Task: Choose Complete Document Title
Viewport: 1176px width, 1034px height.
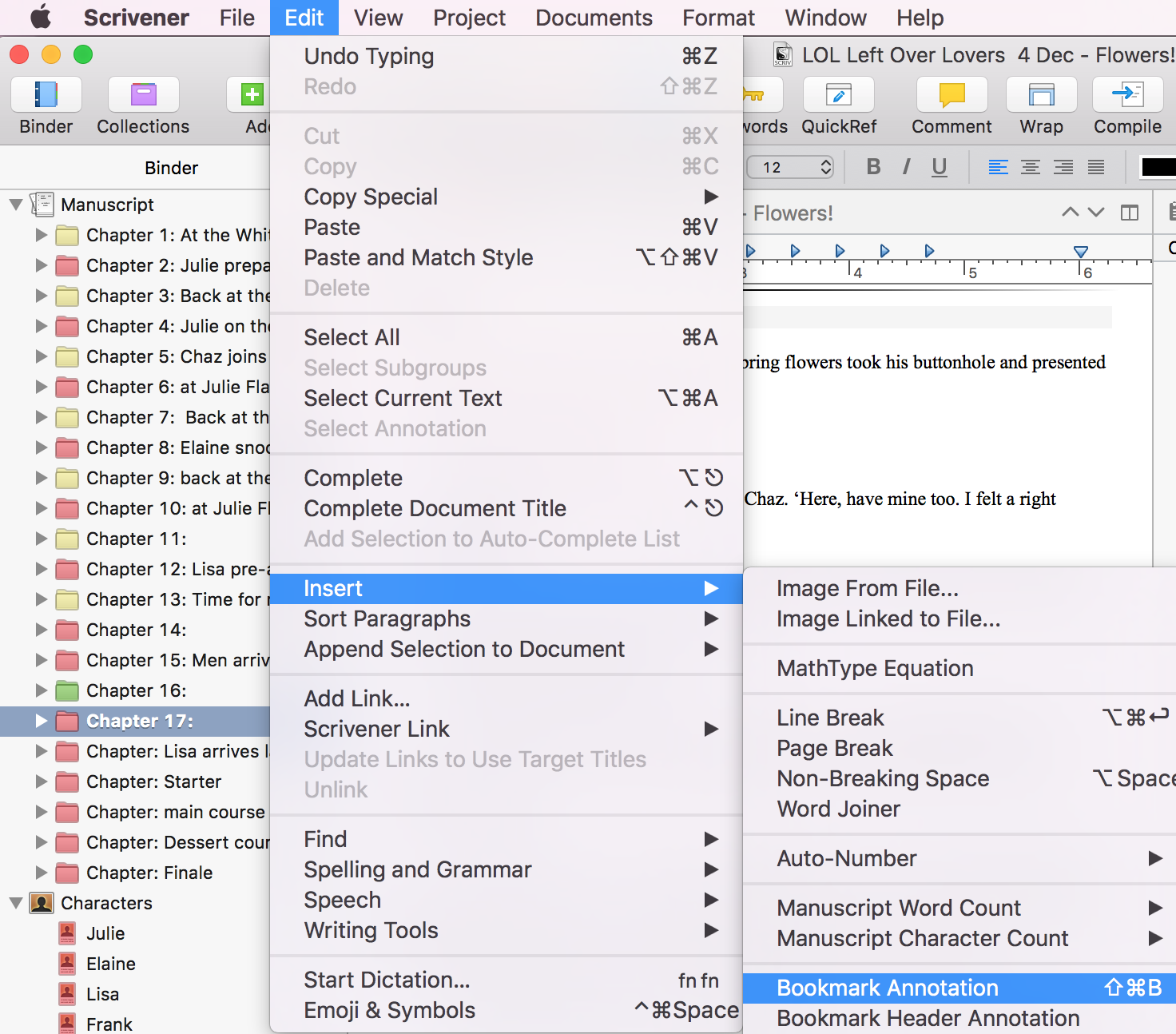Action: click(x=507, y=508)
